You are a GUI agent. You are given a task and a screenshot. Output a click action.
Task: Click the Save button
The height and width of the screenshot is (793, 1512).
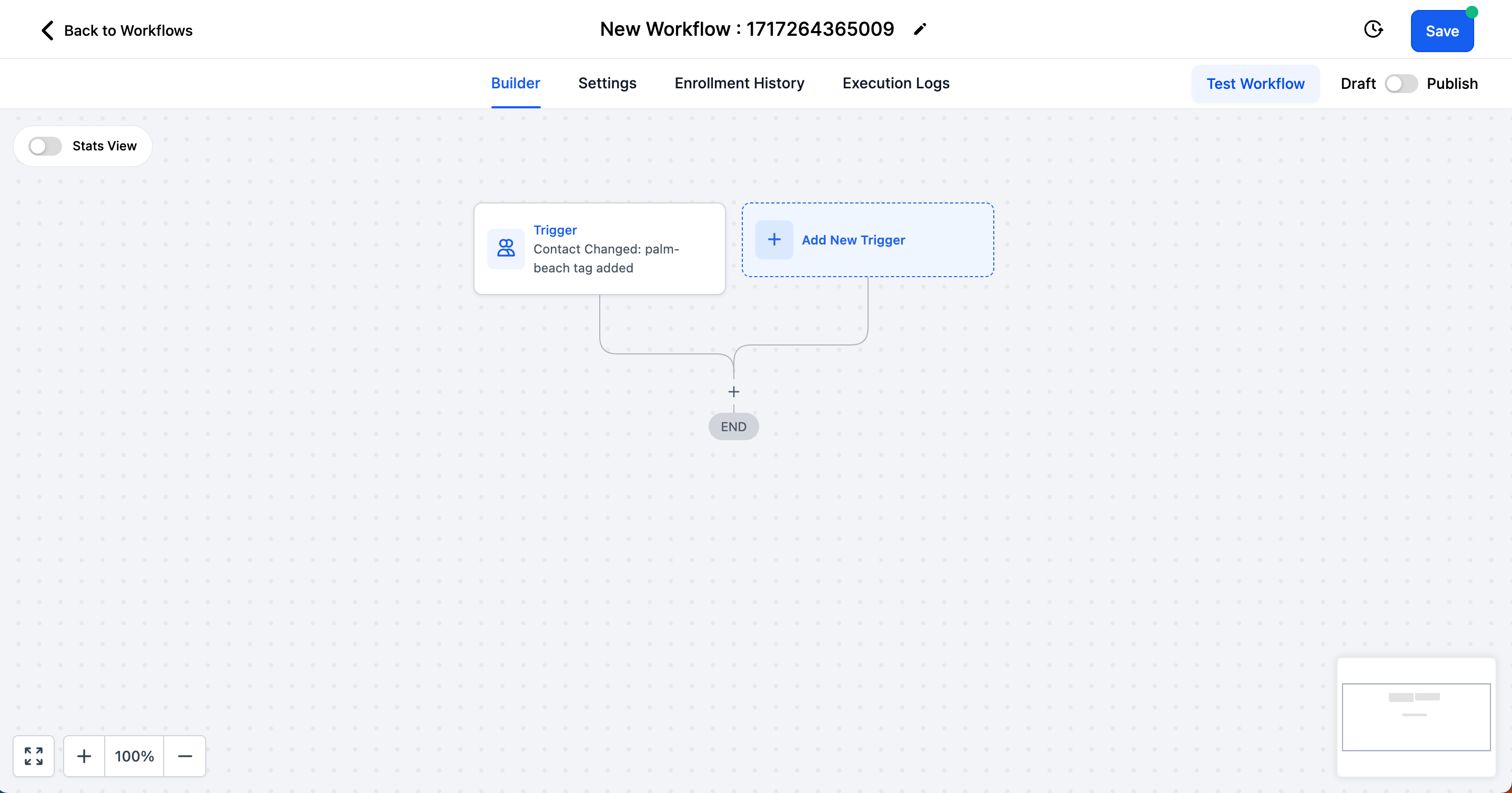pyautogui.click(x=1442, y=31)
